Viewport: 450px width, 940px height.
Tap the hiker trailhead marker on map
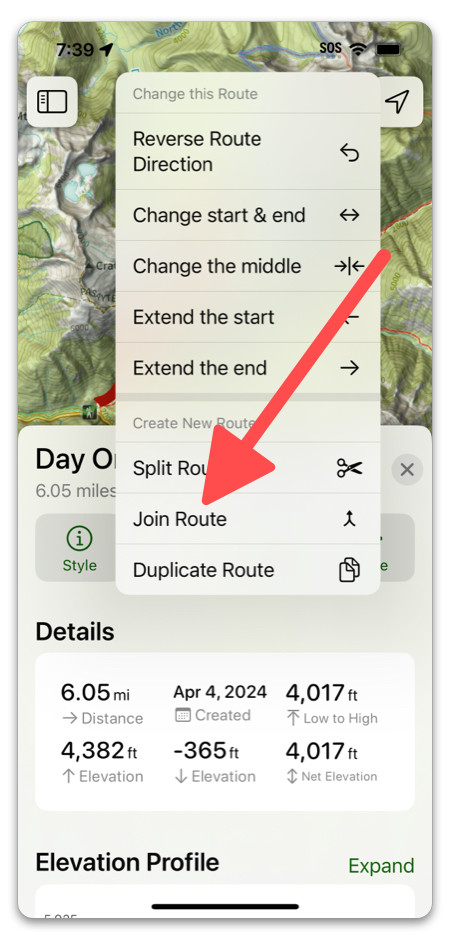88,411
